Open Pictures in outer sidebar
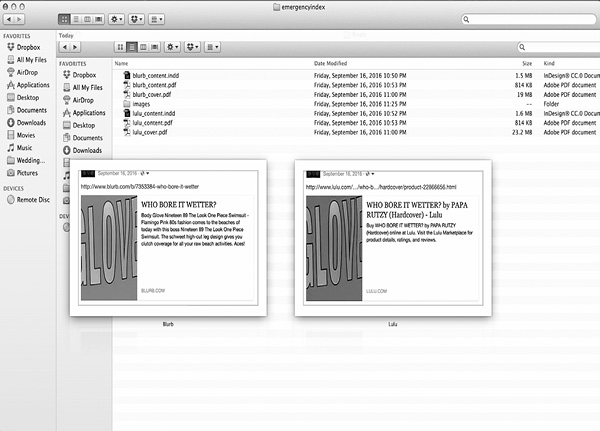The height and width of the screenshot is (431, 600). tap(23, 173)
